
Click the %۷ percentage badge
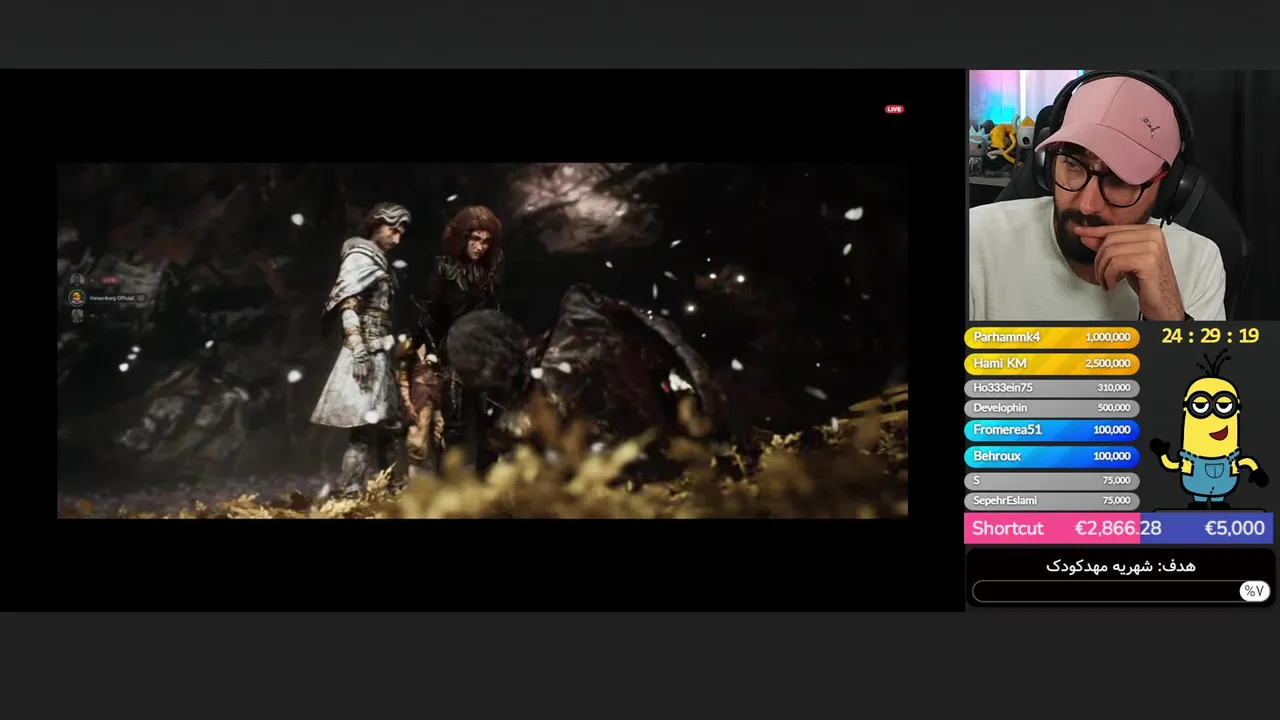(1253, 591)
